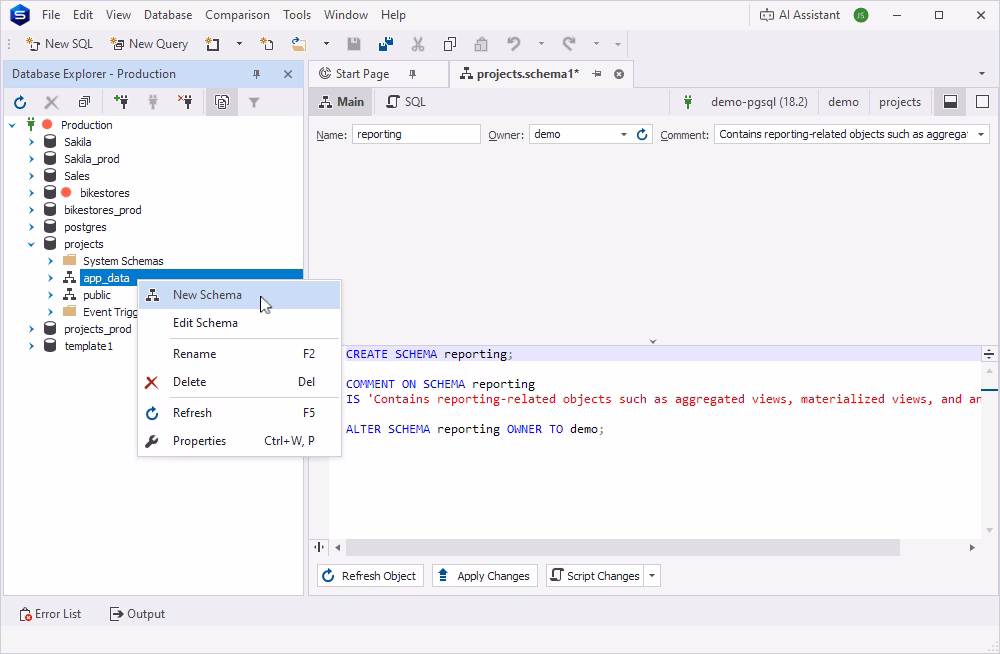Click the Open file folder icon
The image size is (1000, 654).
298,44
